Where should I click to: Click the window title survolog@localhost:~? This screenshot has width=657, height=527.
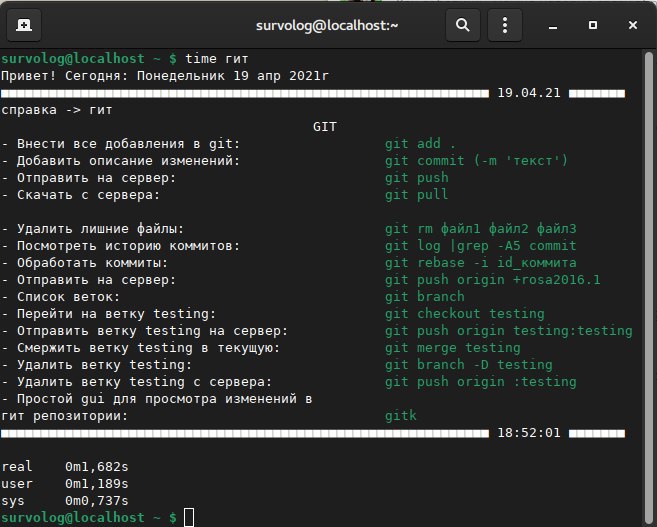click(x=327, y=26)
